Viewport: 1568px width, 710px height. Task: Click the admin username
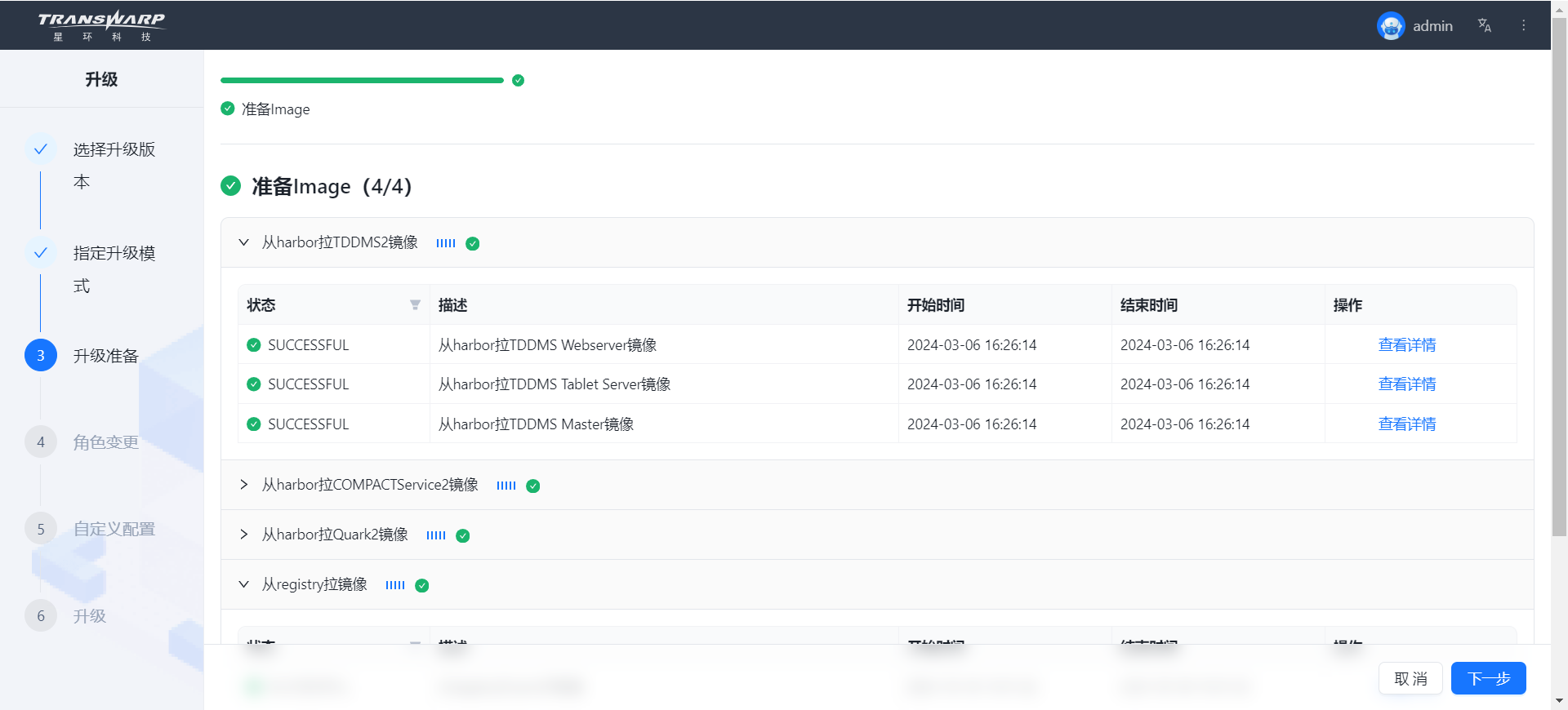[1432, 26]
